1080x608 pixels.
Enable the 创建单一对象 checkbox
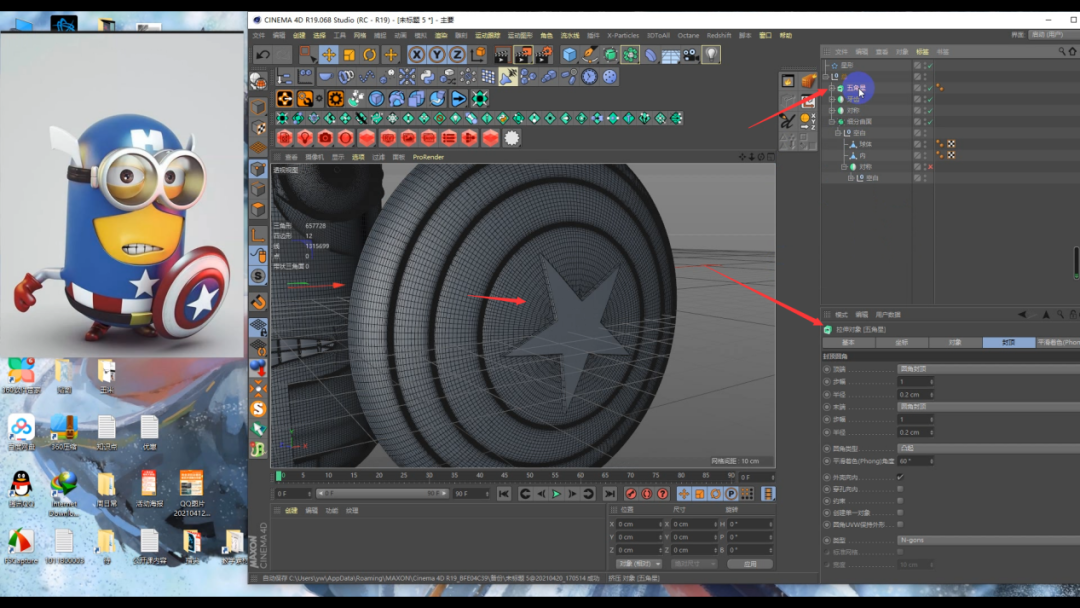click(900, 512)
